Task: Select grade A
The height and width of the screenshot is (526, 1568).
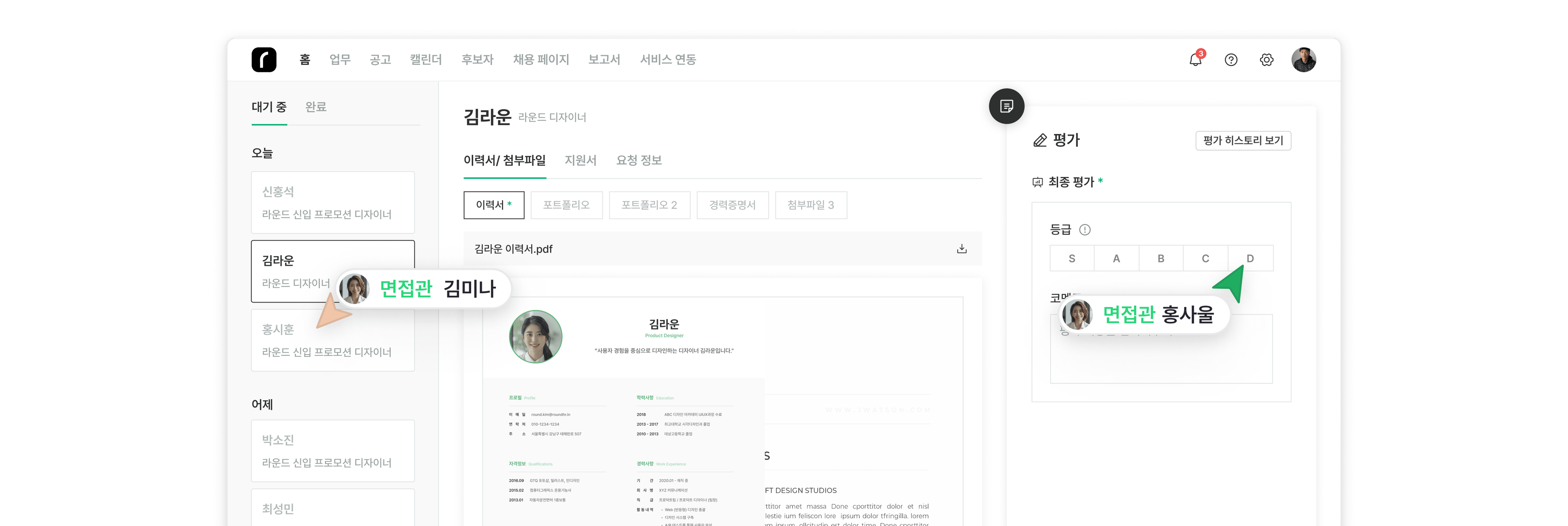Action: pos(1116,259)
